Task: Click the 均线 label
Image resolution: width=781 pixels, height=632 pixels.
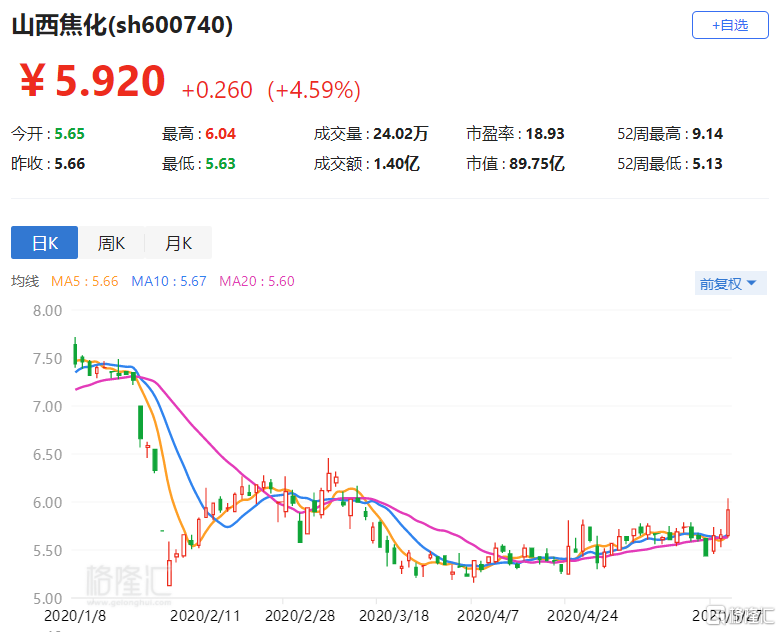Action: tap(25, 281)
